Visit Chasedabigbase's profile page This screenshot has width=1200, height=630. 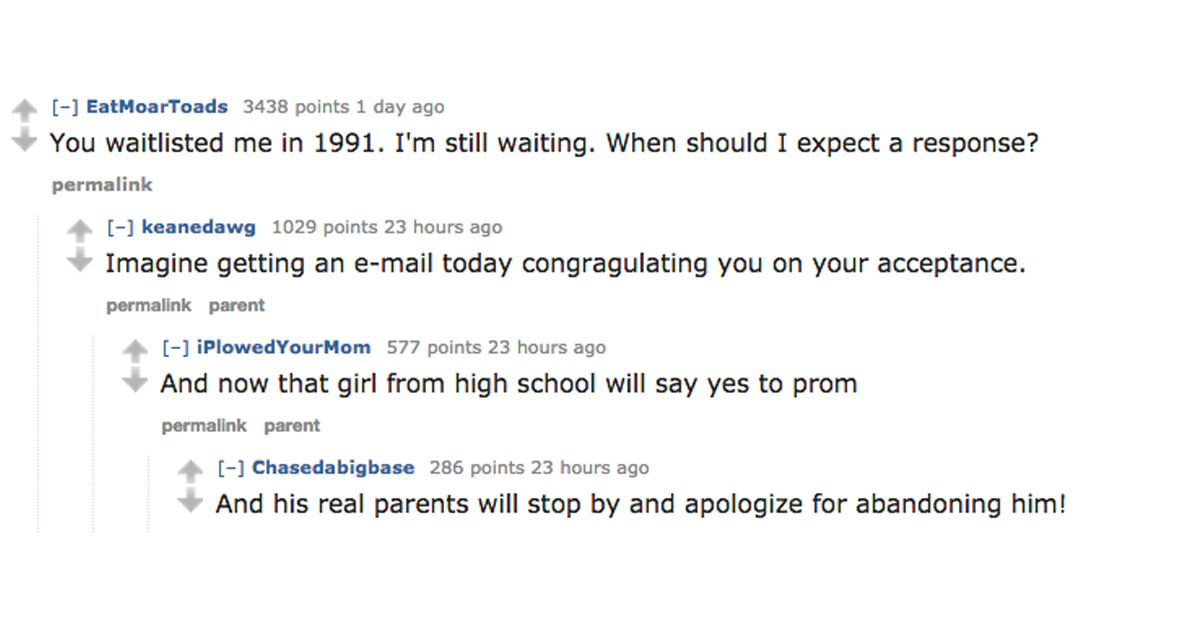(x=333, y=467)
